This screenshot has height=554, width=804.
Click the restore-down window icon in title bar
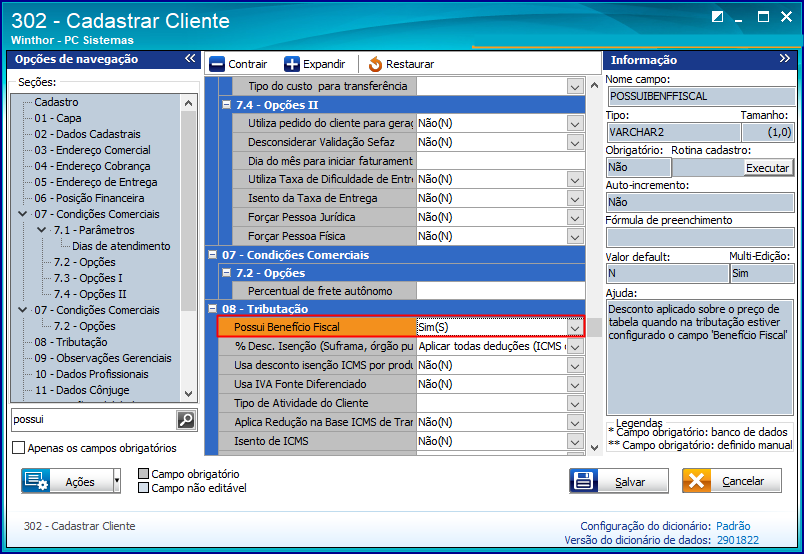click(717, 16)
